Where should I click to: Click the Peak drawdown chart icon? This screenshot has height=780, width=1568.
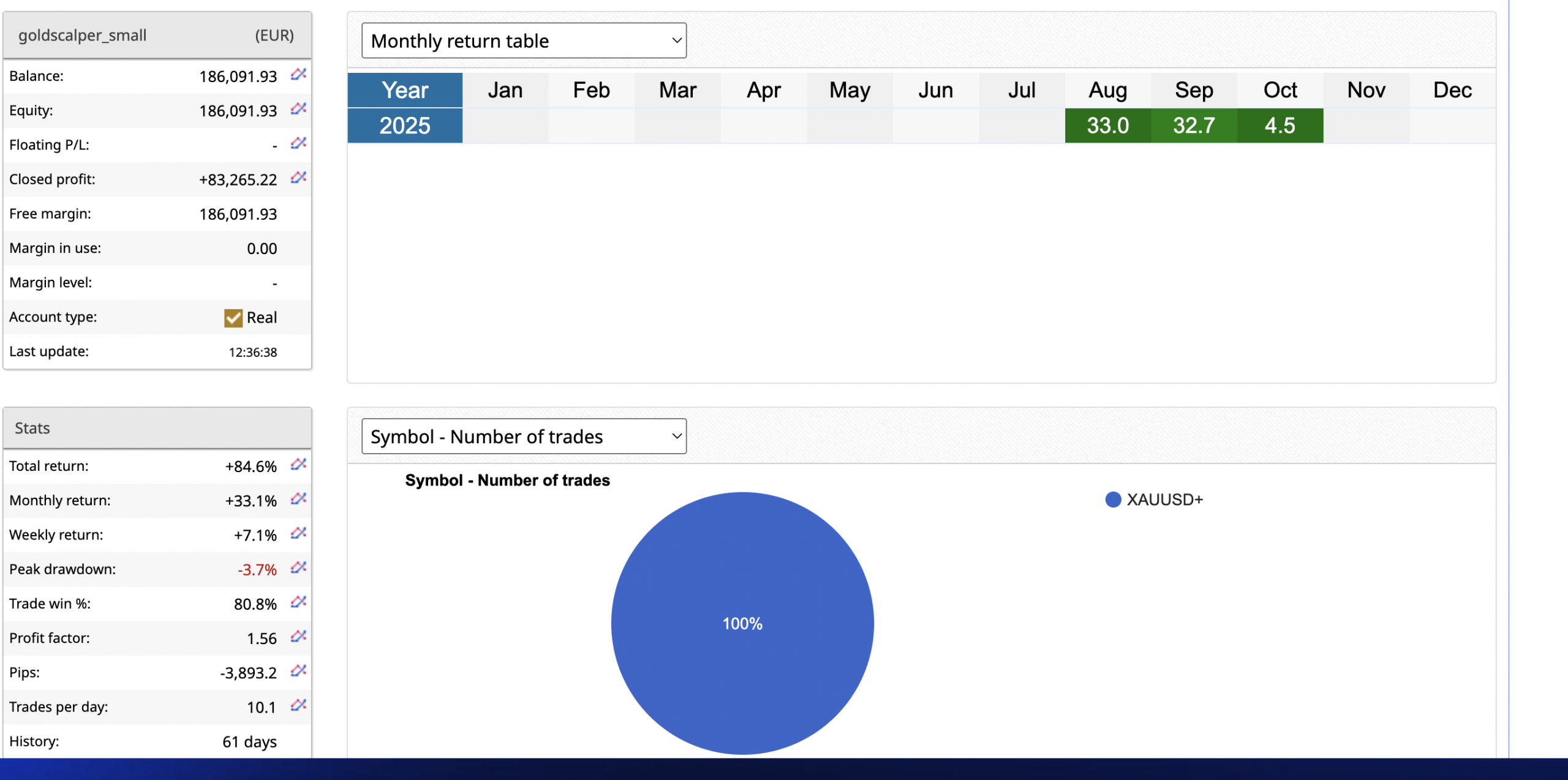click(298, 568)
